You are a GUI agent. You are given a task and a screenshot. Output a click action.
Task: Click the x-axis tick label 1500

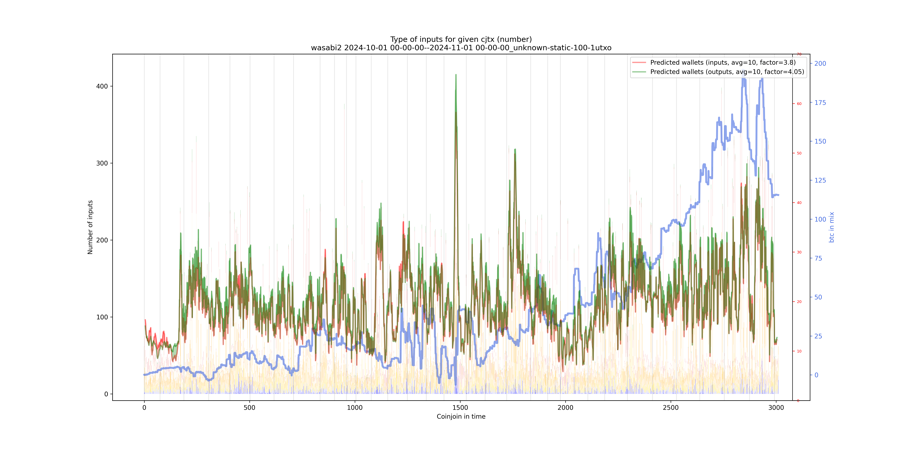pos(460,406)
